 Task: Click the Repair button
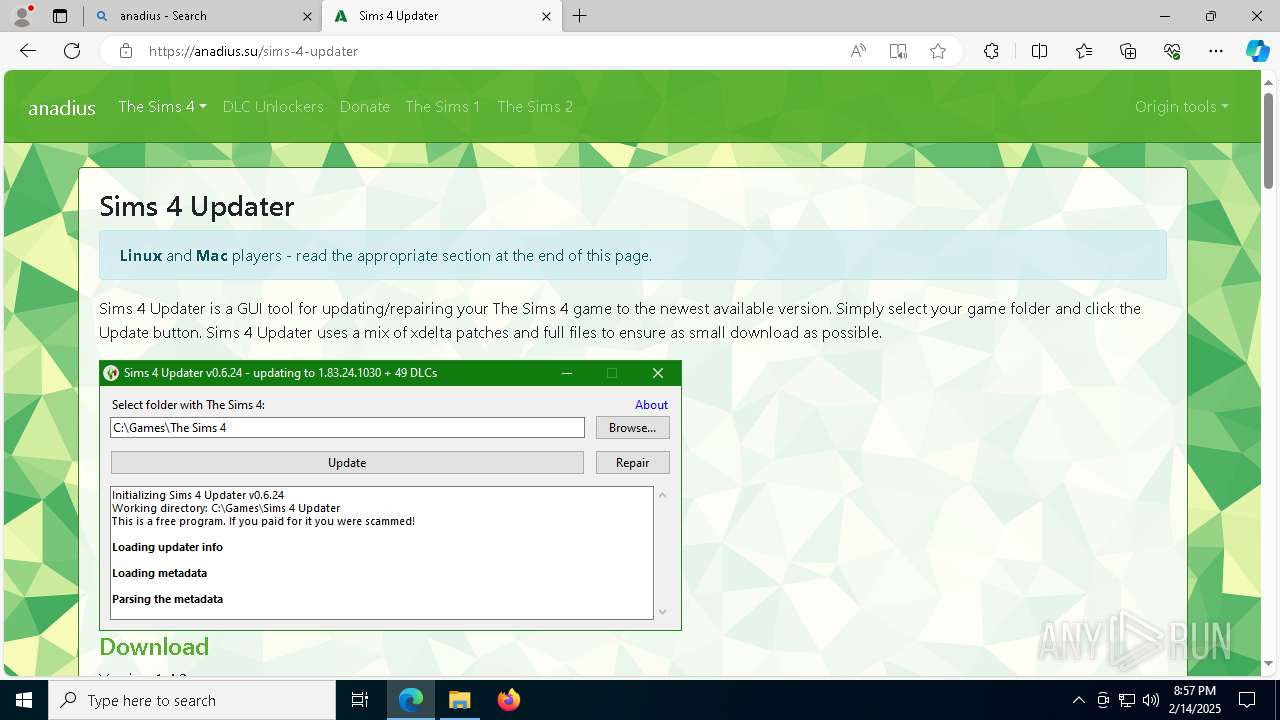(x=633, y=463)
